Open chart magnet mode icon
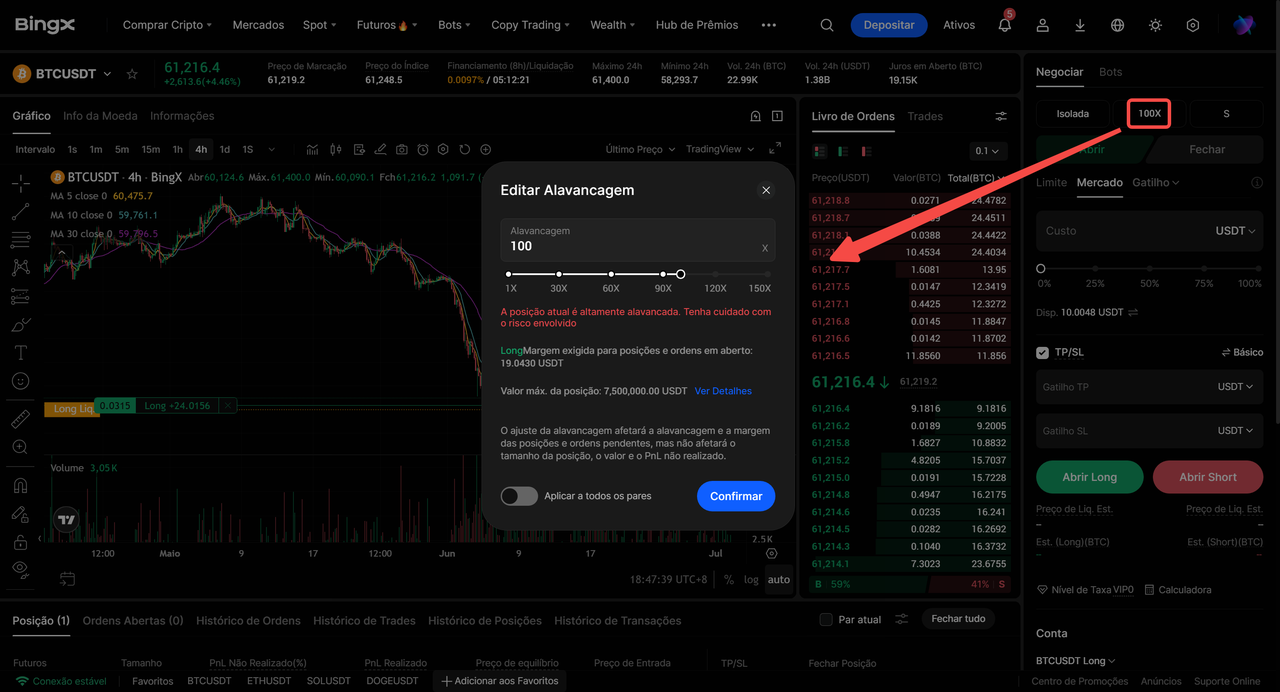Image resolution: width=1280 pixels, height=692 pixels. pyautogui.click(x=20, y=486)
